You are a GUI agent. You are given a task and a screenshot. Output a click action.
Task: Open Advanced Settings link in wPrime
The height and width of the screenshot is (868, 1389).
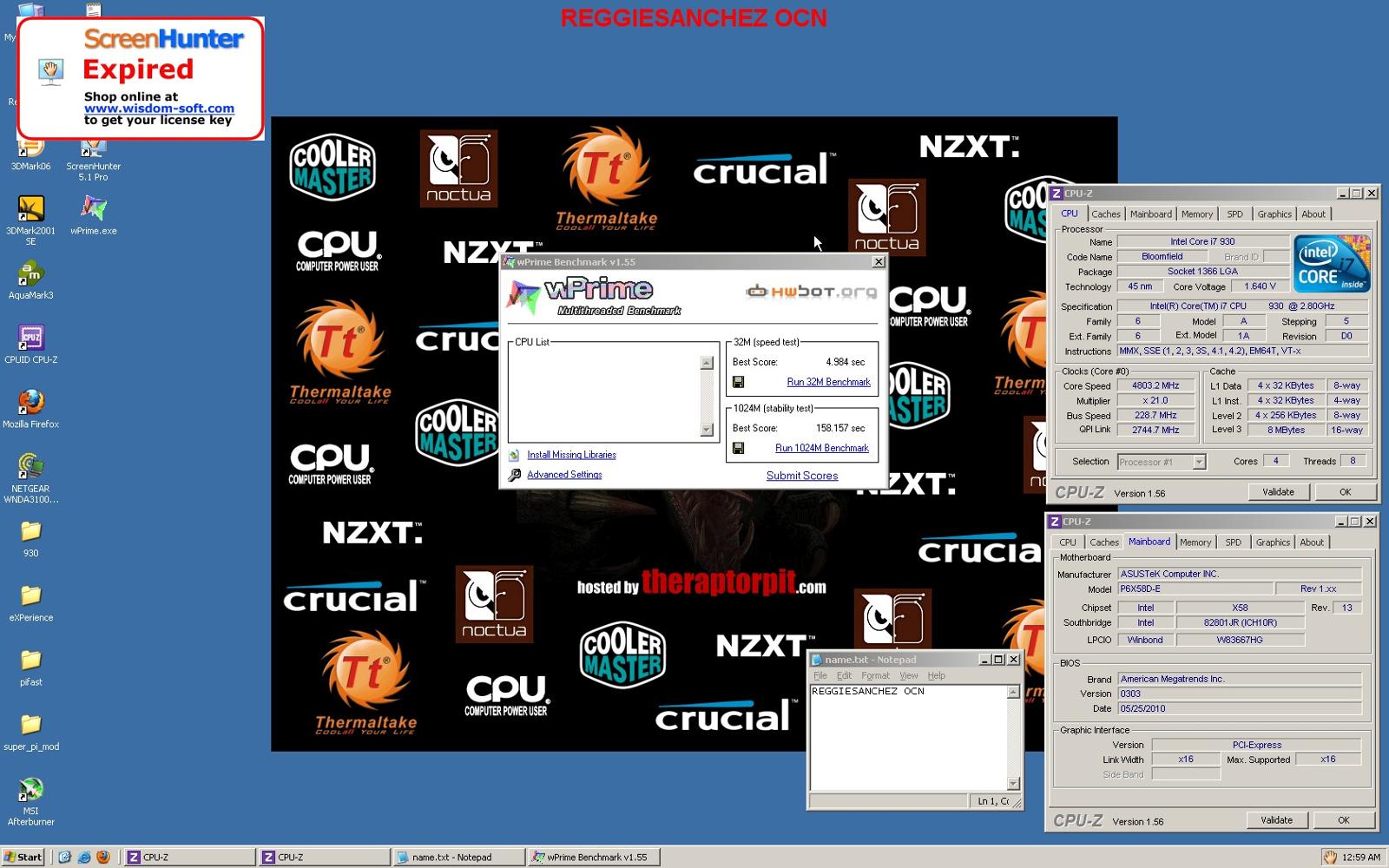click(x=564, y=475)
